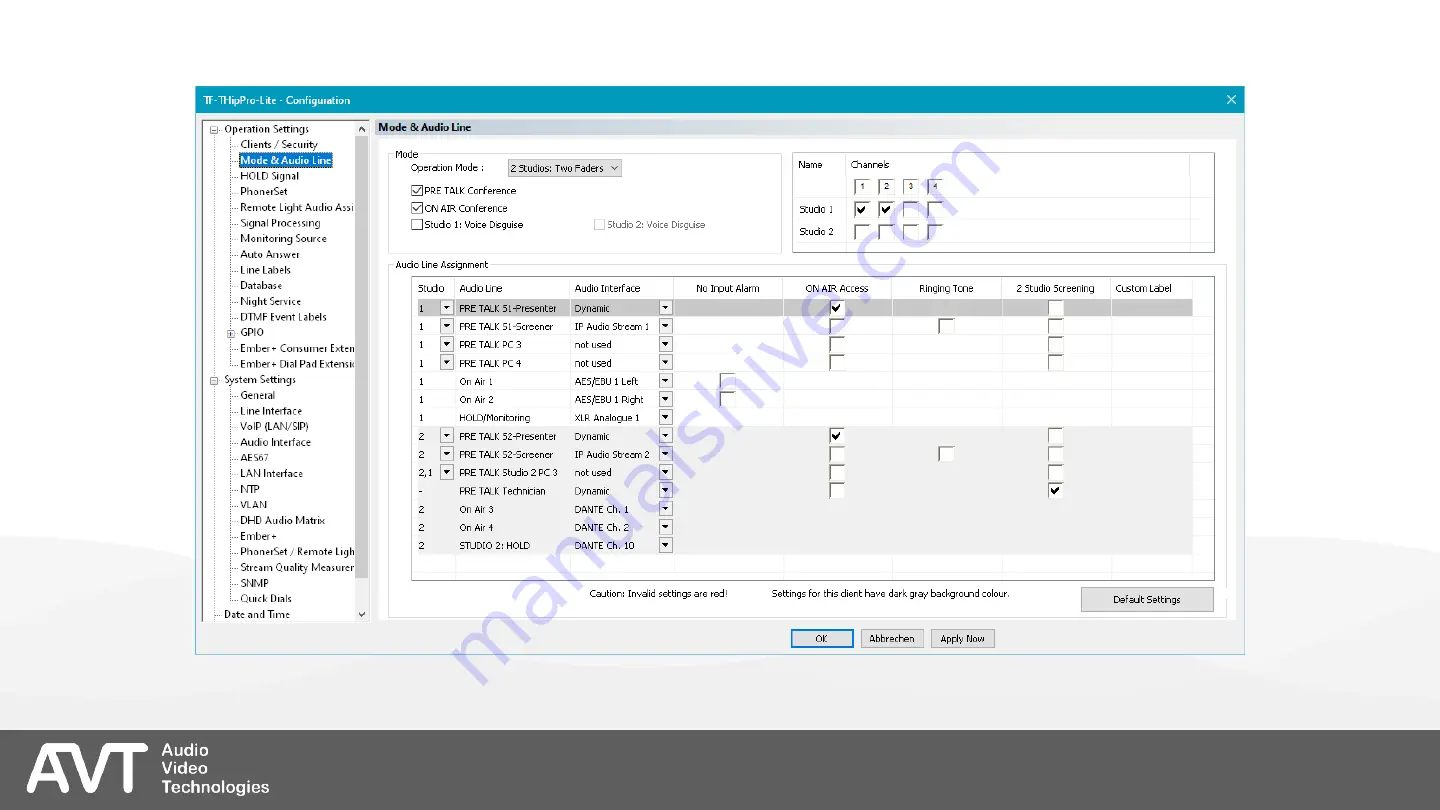The height and width of the screenshot is (810, 1440).
Task: Open Auto Answer settings
Action: click(270, 254)
